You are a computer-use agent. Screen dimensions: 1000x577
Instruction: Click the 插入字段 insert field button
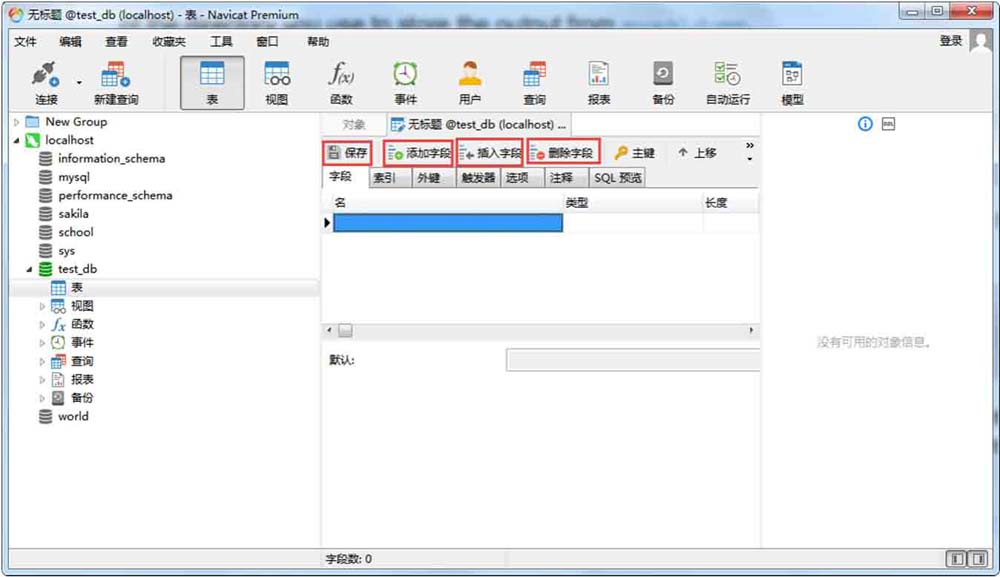coord(490,153)
